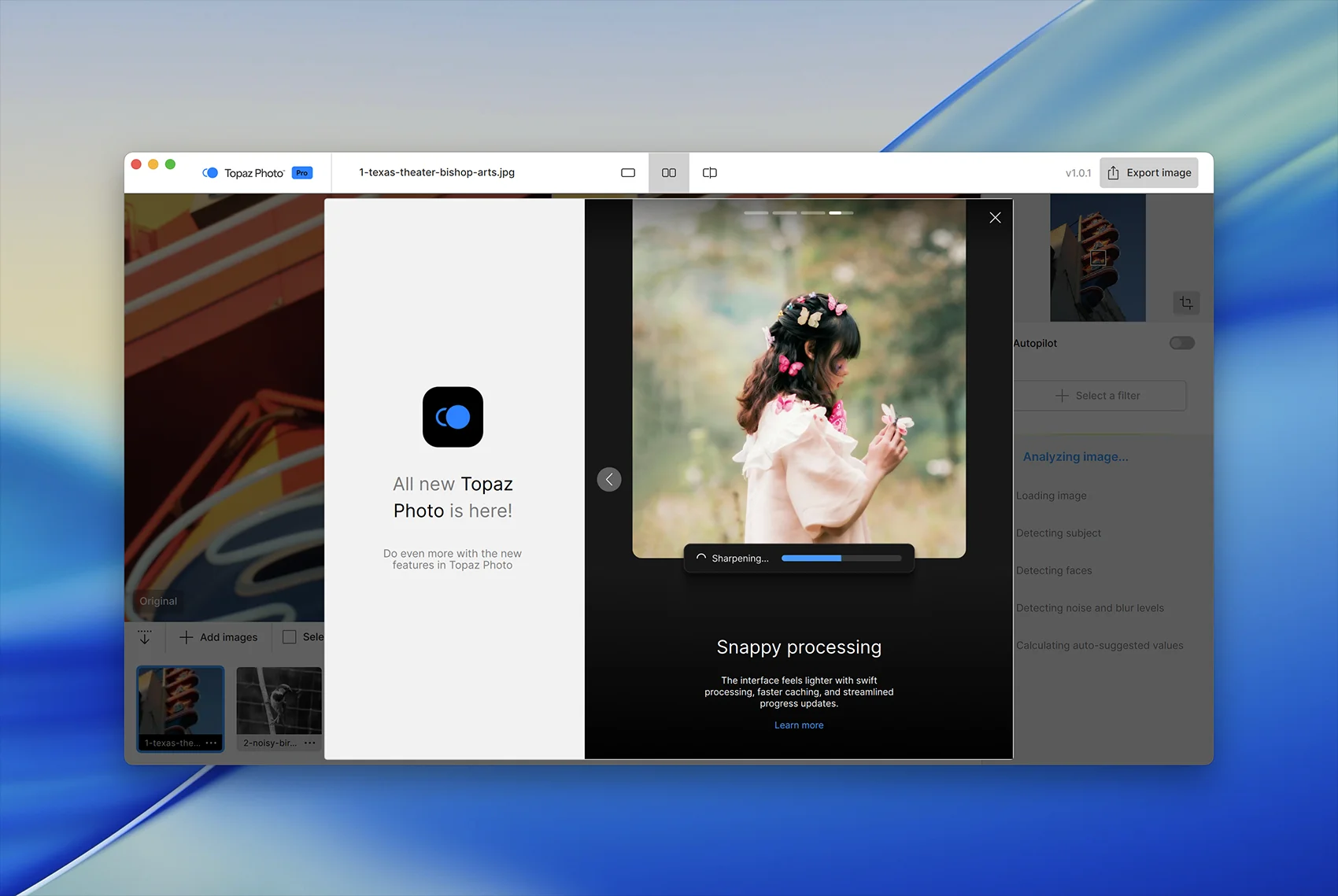Select the 1-texas-the... thumbnail
Image resolution: width=1338 pixels, height=896 pixels.
[180, 709]
